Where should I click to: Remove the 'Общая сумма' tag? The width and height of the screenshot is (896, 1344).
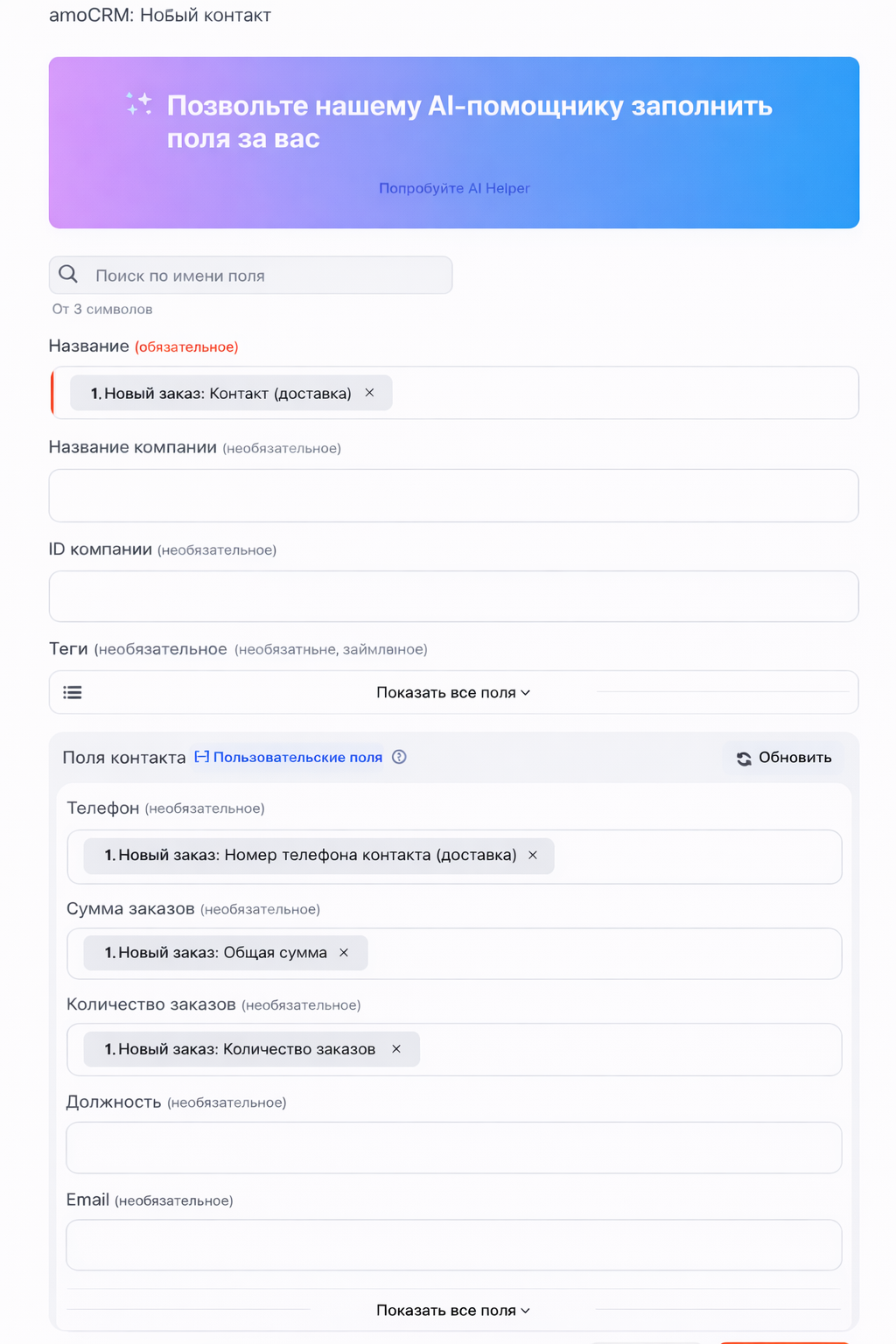tap(344, 953)
